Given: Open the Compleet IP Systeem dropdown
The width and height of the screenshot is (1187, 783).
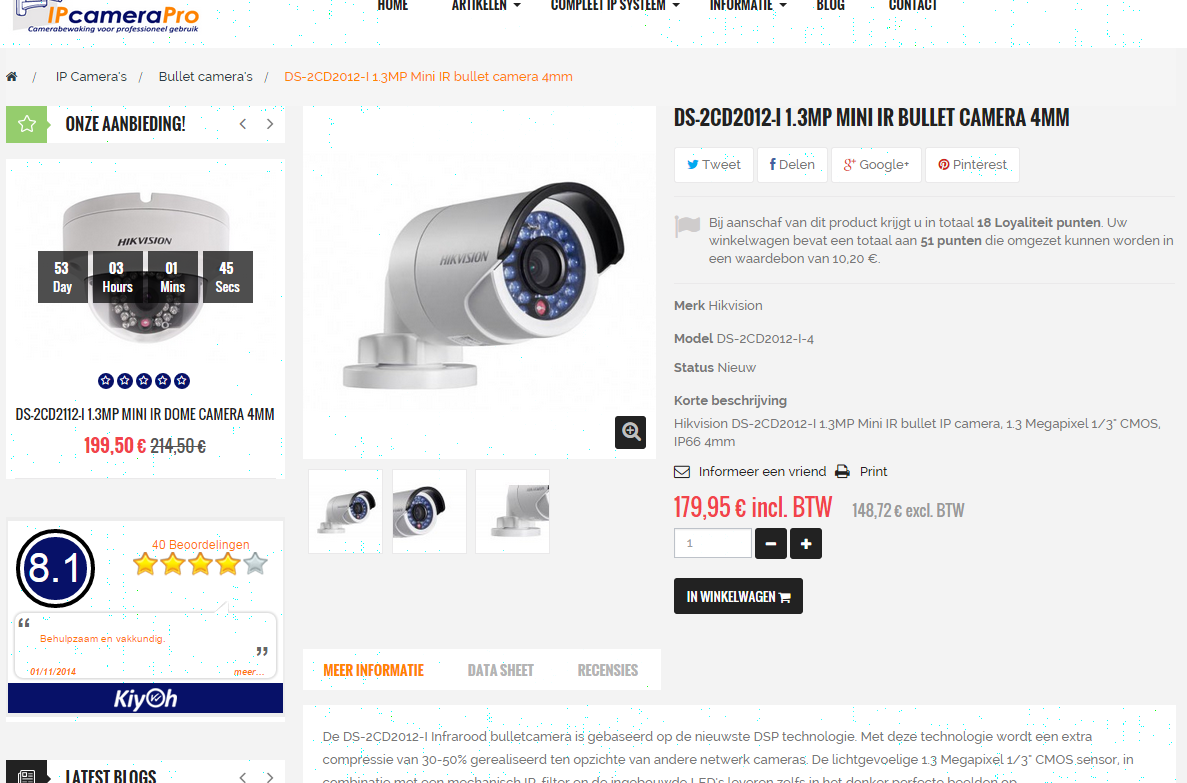Looking at the screenshot, I should point(615,6).
